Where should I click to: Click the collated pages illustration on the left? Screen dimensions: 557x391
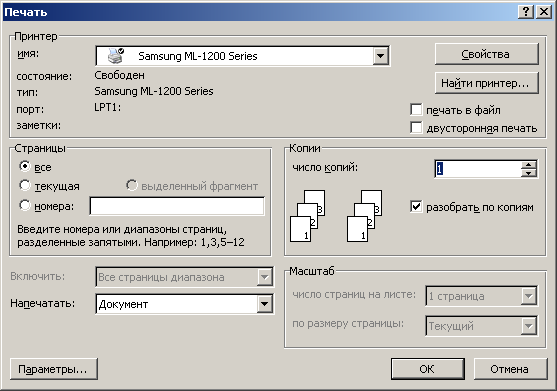coord(308,216)
